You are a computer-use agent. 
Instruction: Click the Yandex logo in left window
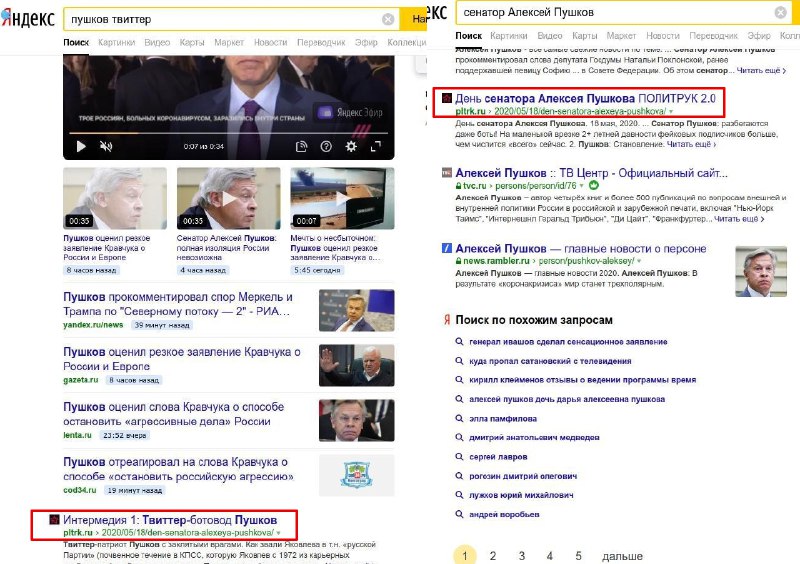28,18
